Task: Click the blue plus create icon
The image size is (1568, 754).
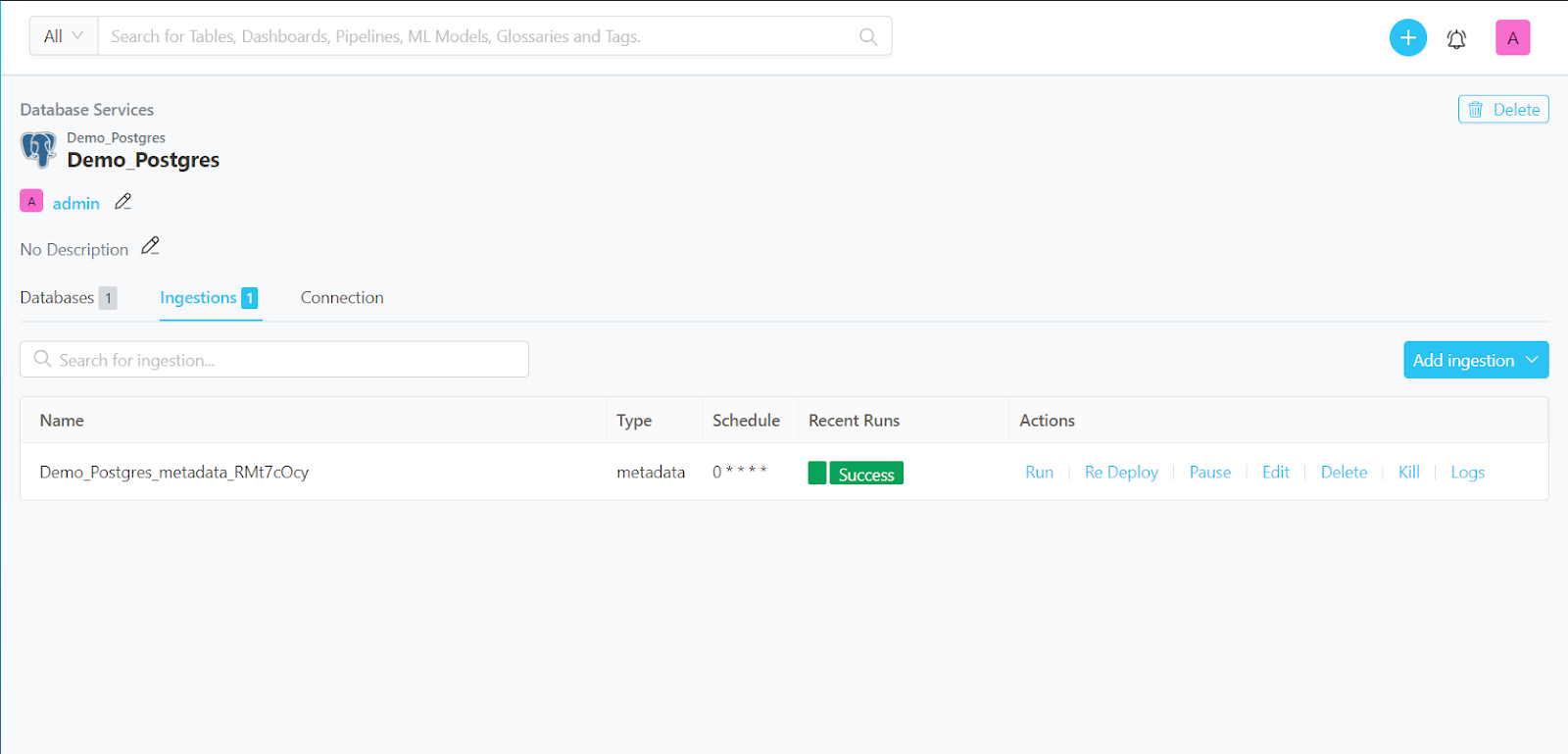Action: tap(1407, 38)
